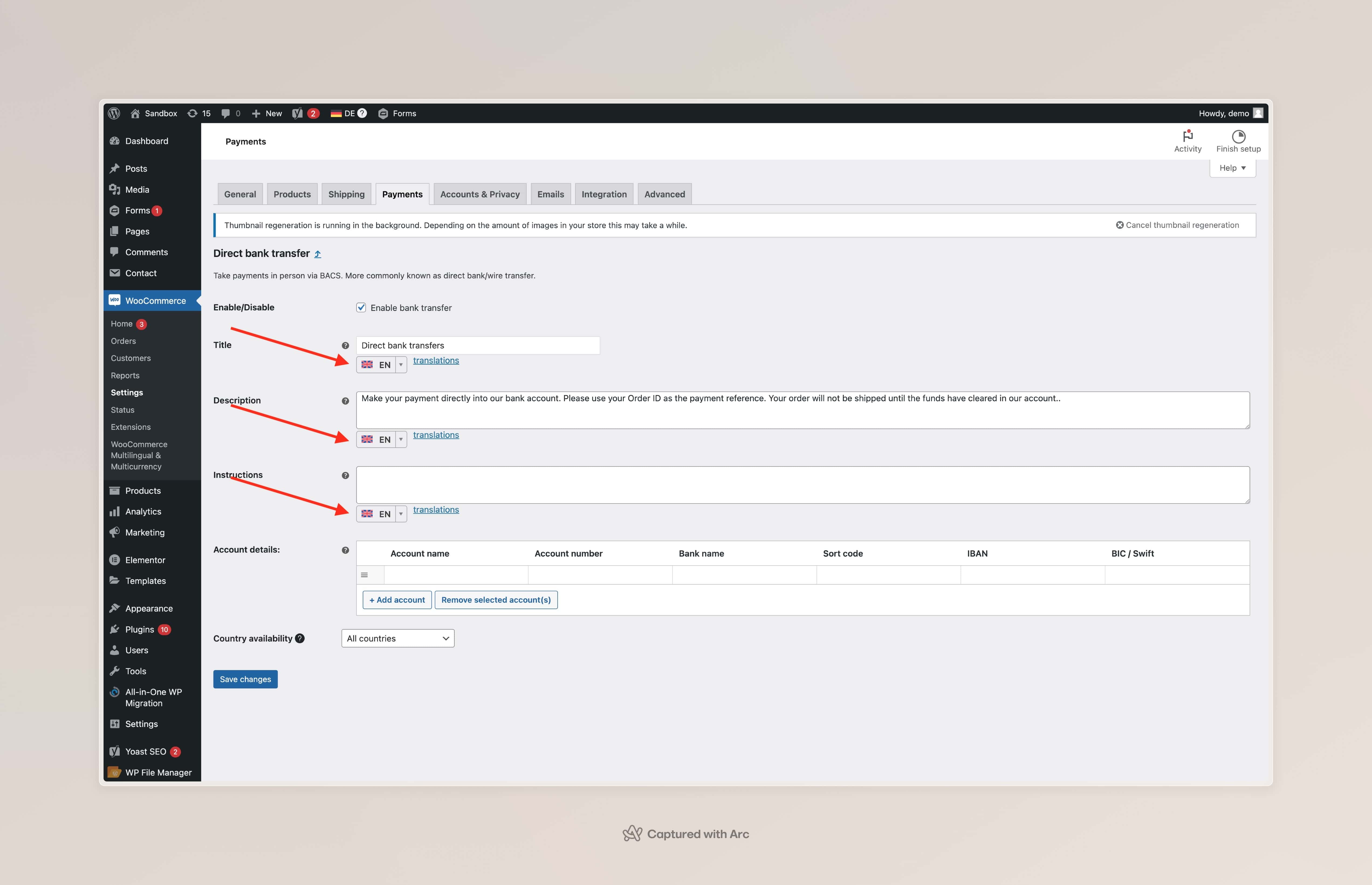Screen dimensions: 1372x885
Task: Click the Description textarea
Action: click(803, 410)
